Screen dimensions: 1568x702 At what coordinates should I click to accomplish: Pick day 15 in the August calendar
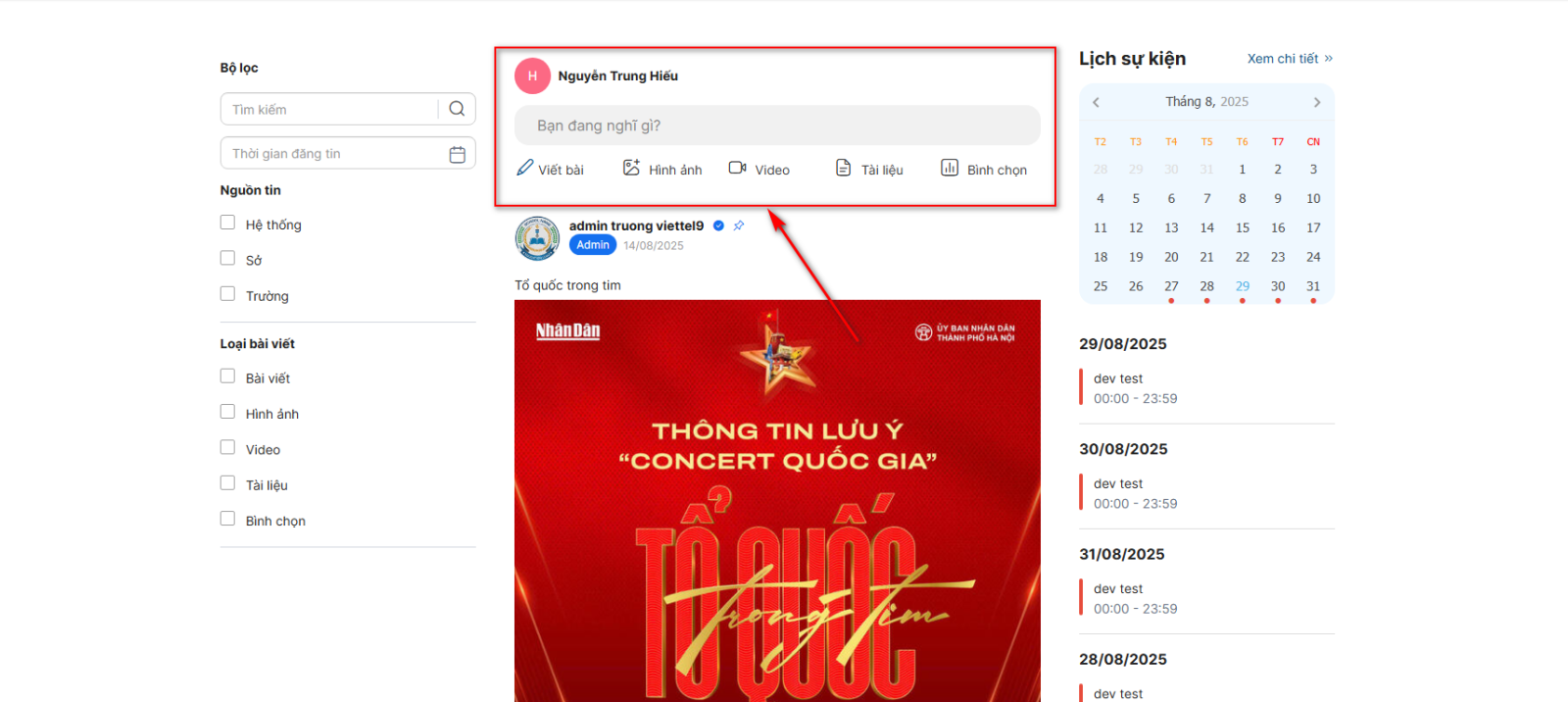[1243, 227]
